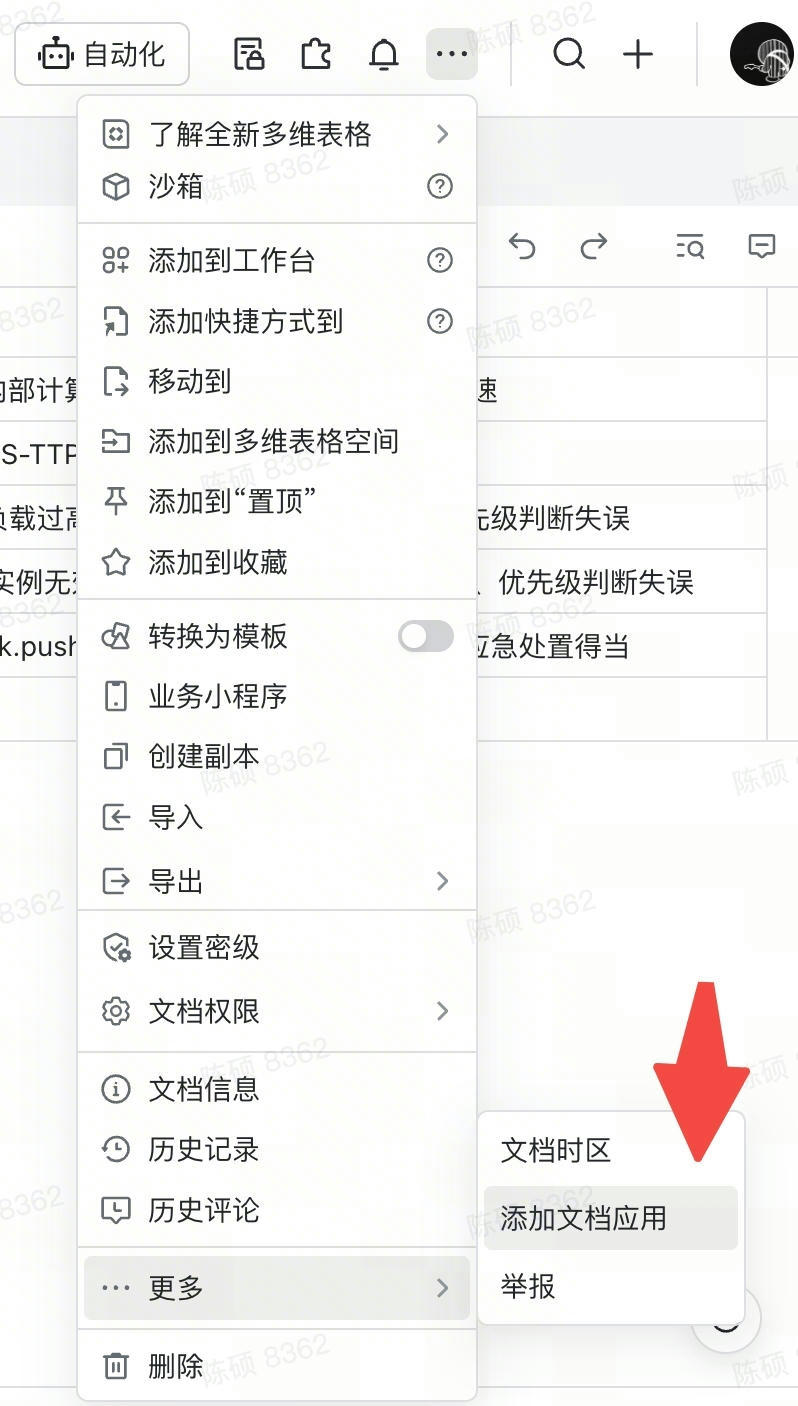Screen dimensions: 798x1406
Task: Click the plus icon in top bar
Action: 637,54
